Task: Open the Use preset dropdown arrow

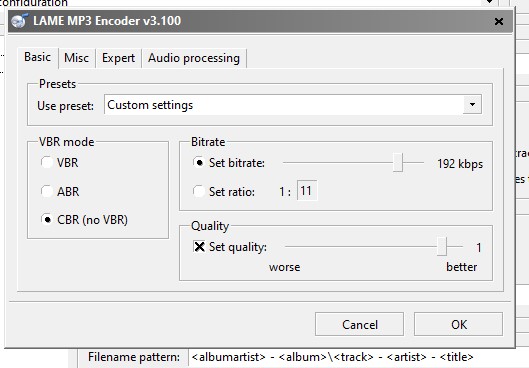Action: pos(472,105)
